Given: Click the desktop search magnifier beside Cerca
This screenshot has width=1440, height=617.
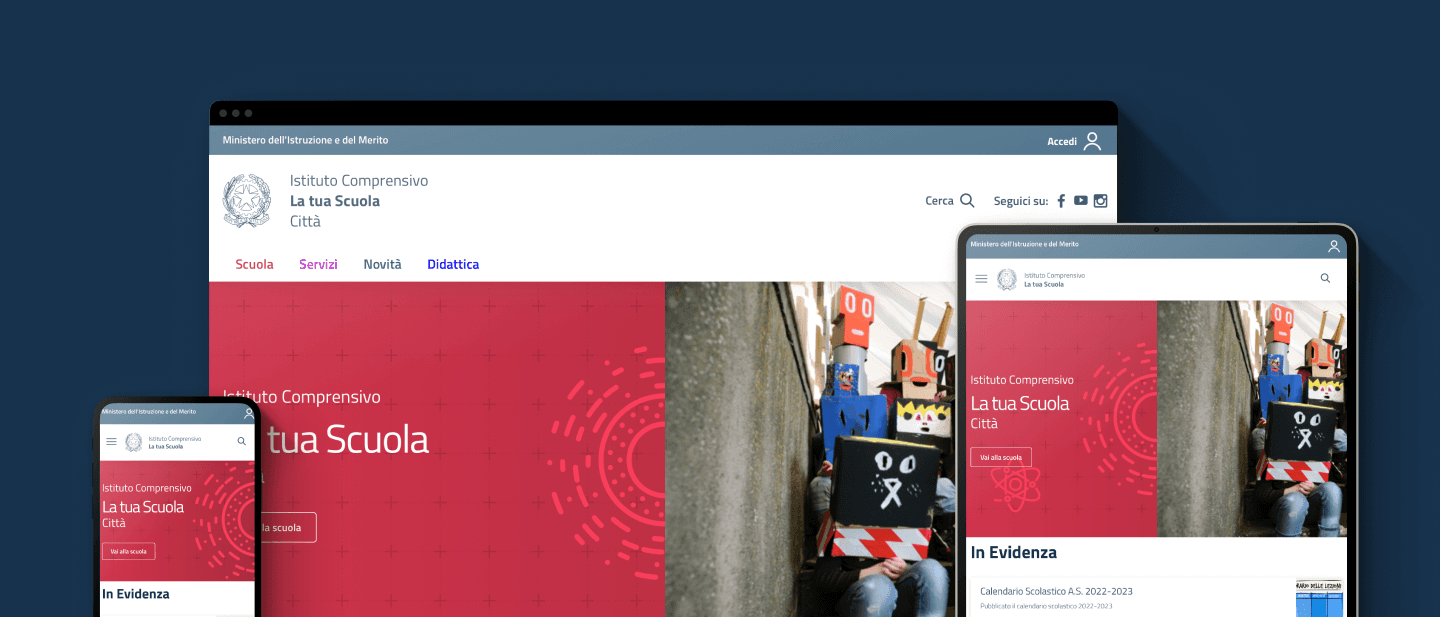Looking at the screenshot, I should 967,201.
